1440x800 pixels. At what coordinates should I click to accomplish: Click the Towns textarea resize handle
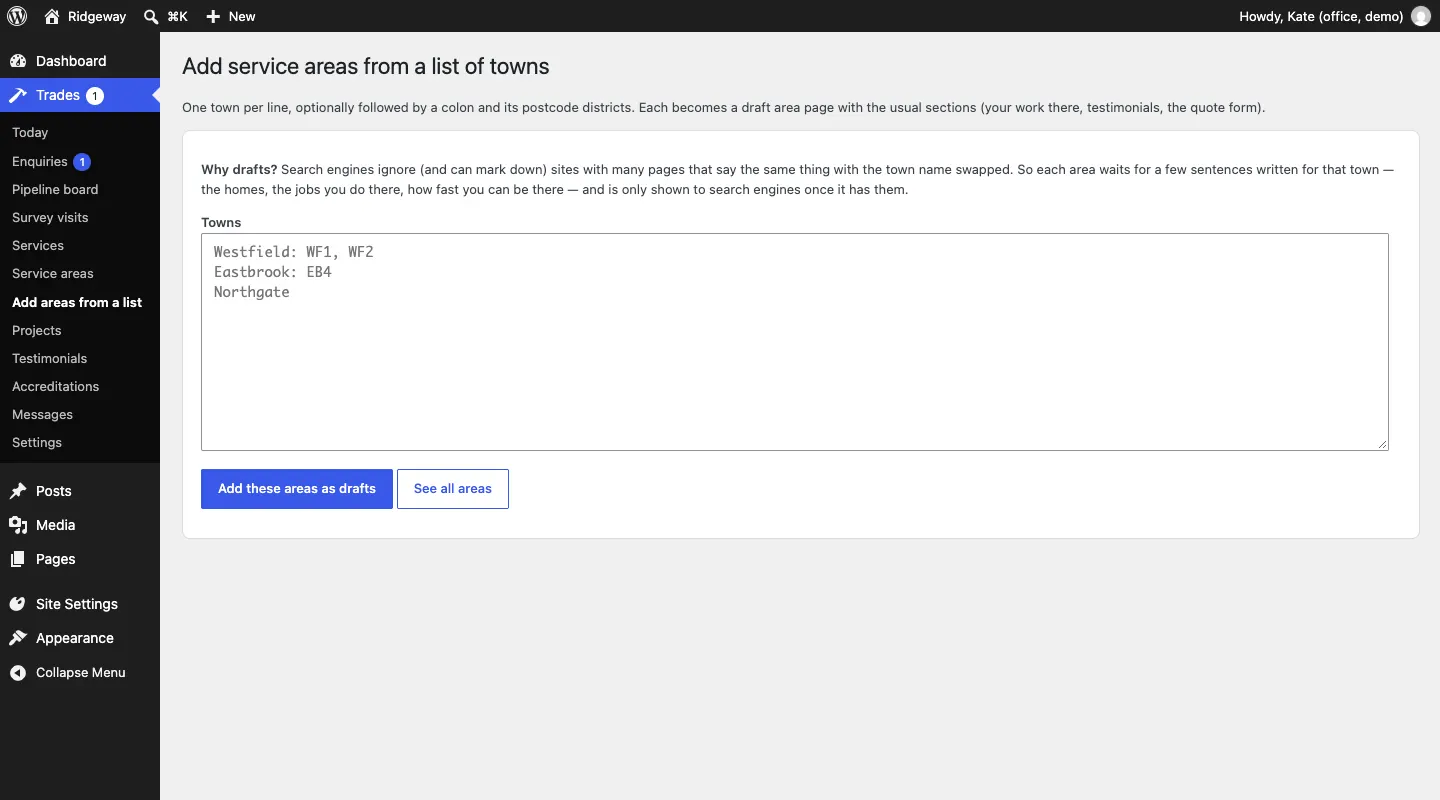tap(1383, 445)
